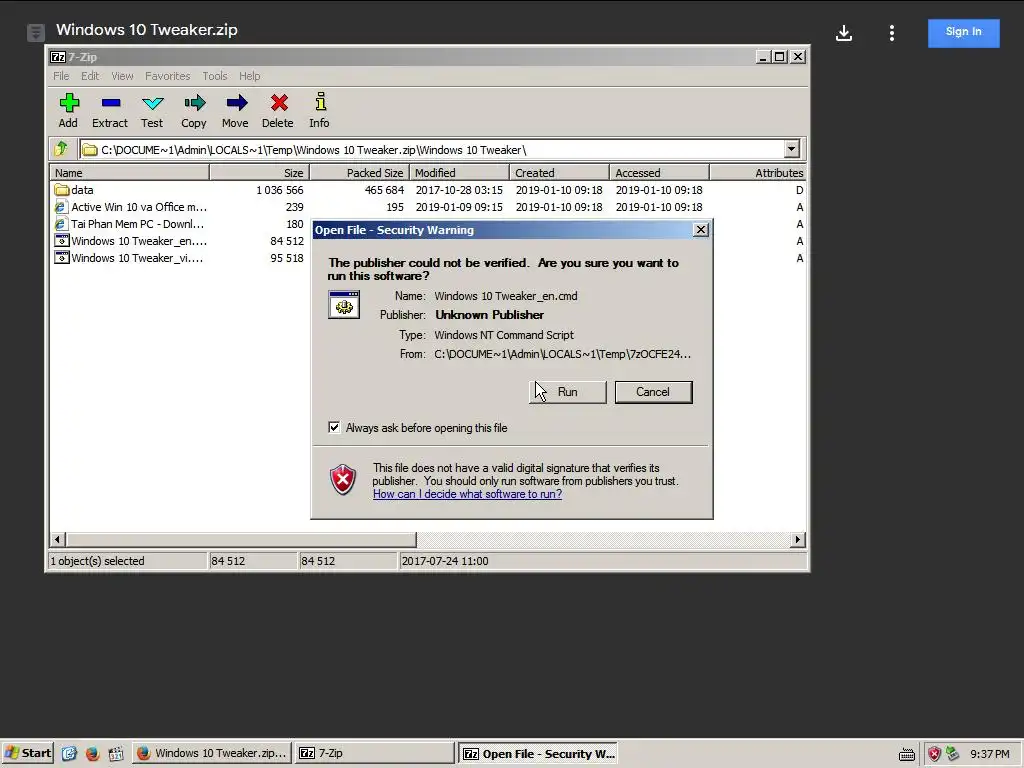Screen dimensions: 1024x768
Task: Switch to Open File - Security Warning taskbar button
Action: (539, 754)
